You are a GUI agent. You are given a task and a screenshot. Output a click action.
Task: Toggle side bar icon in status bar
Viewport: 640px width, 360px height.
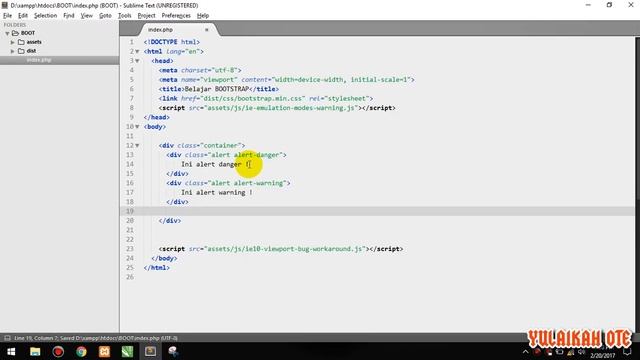7,338
